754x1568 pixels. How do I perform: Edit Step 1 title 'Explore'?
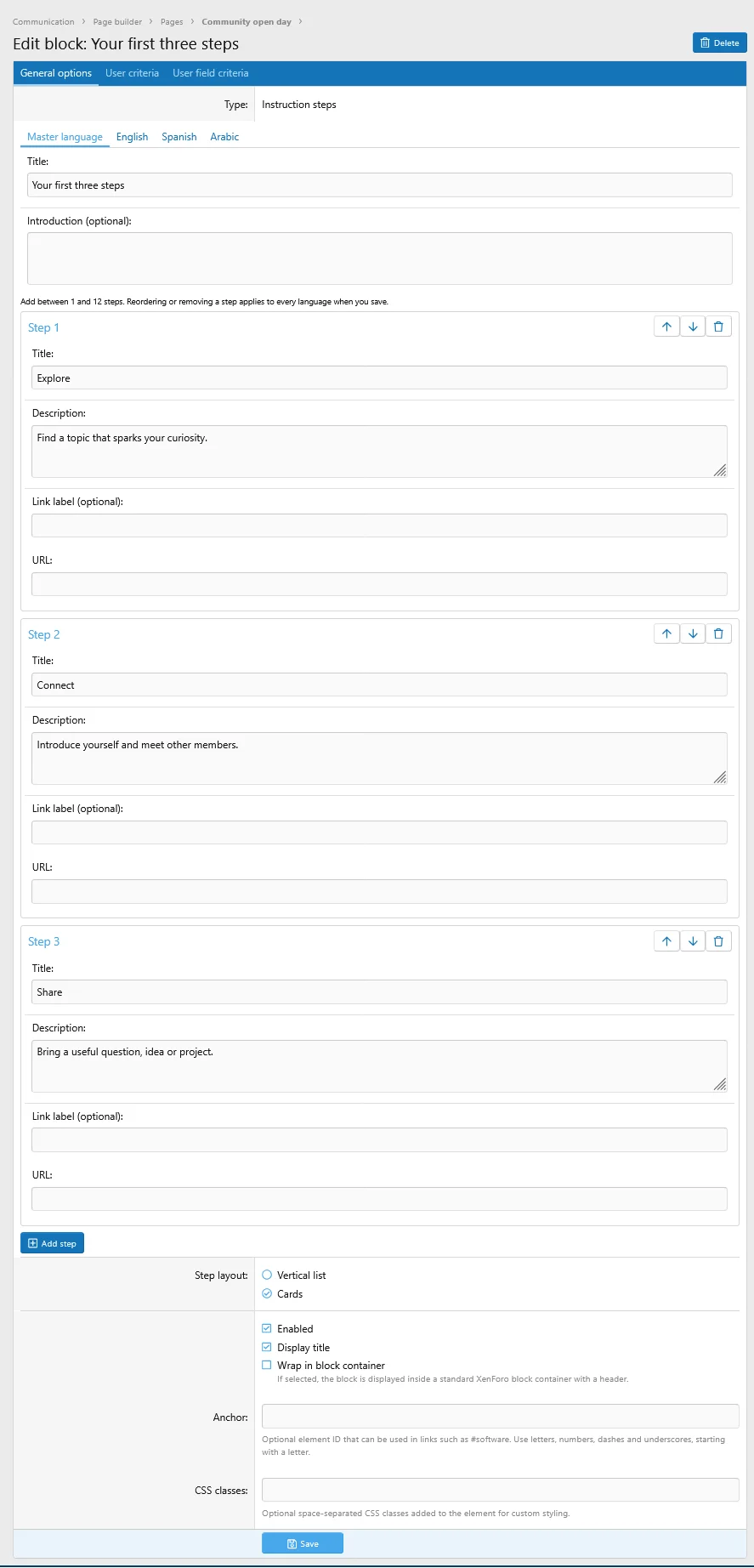pos(379,378)
